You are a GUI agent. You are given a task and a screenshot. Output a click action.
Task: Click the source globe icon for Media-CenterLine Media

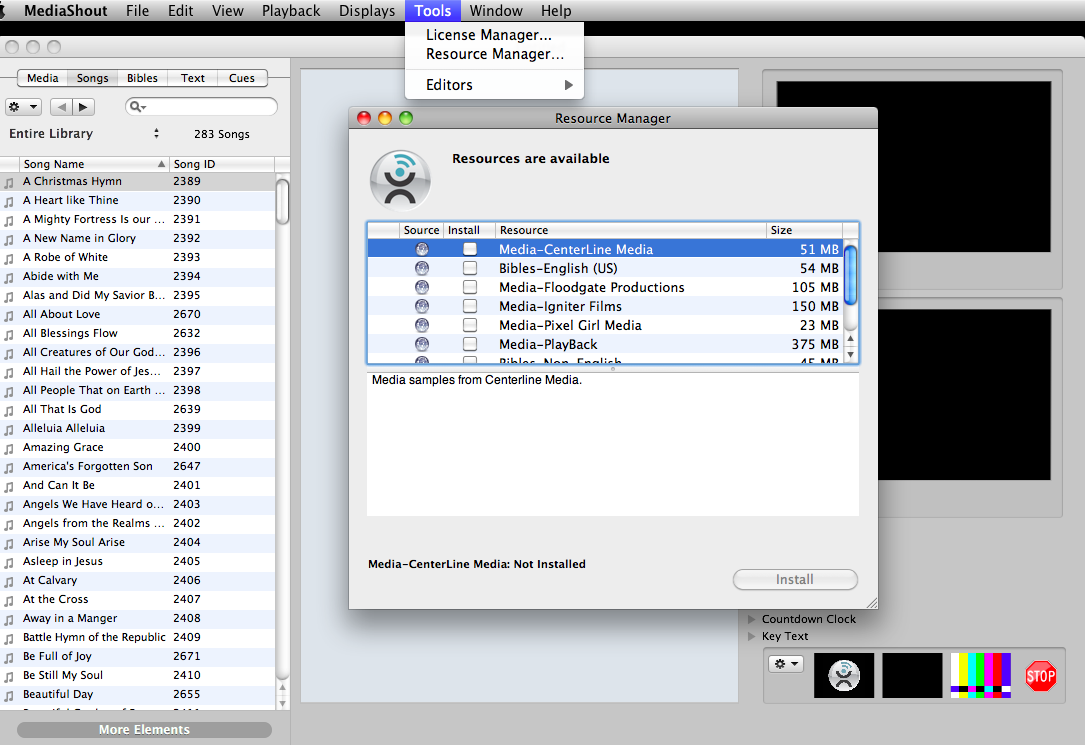point(421,249)
